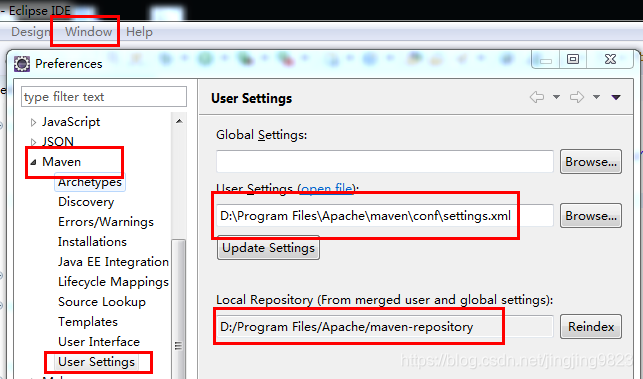Click the Global Settings path field
The image size is (643, 379).
pyautogui.click(x=385, y=162)
